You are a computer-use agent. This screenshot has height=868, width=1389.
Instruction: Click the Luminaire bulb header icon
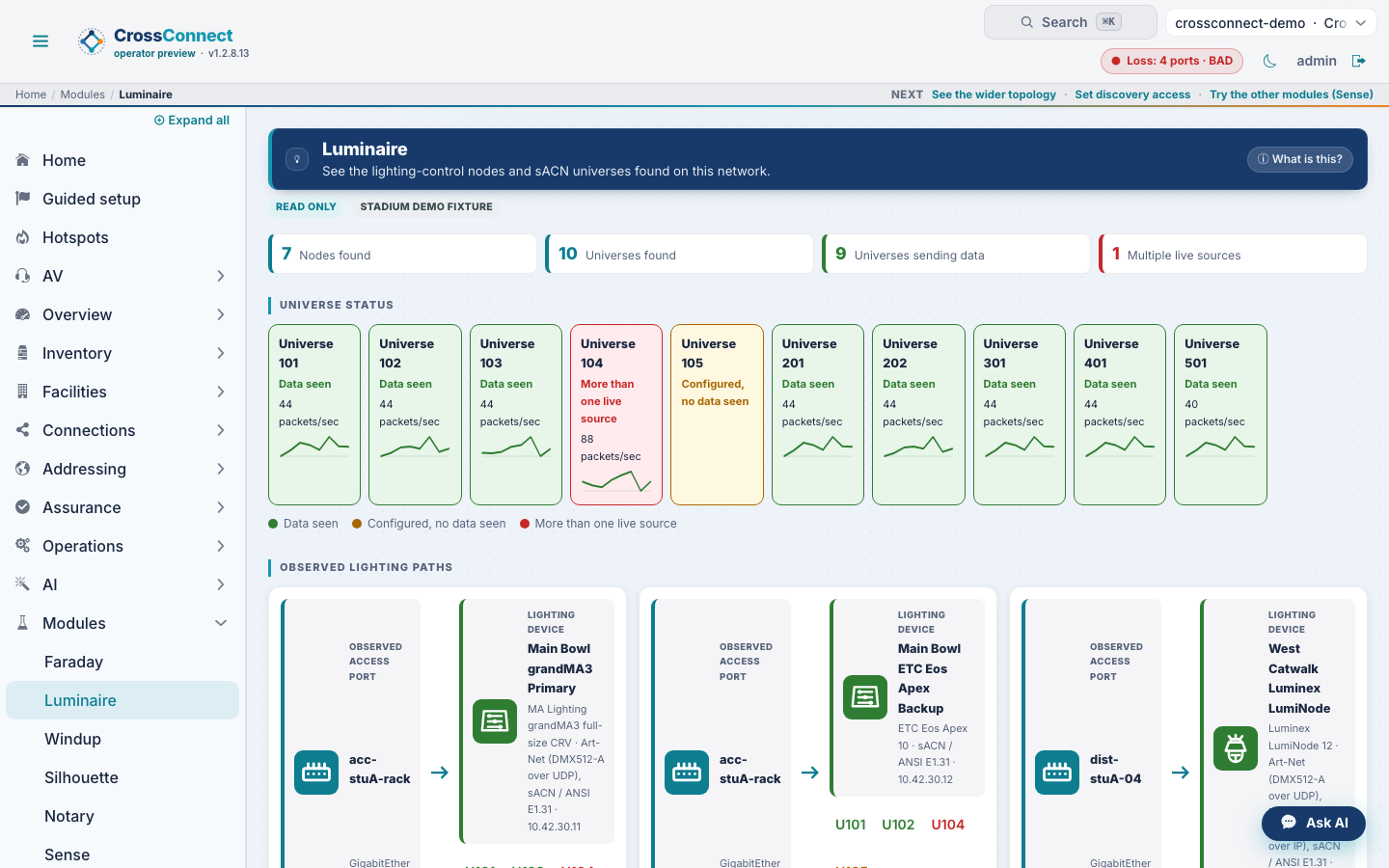pos(297,159)
